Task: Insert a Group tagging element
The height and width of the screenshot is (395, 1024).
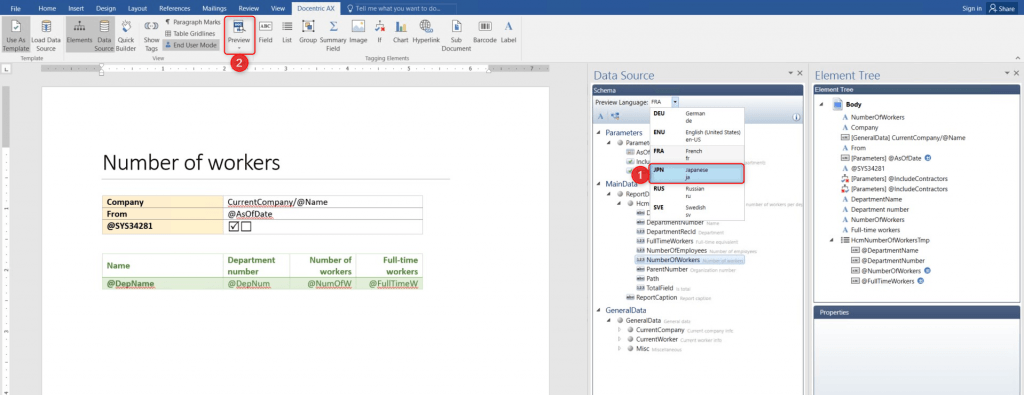Action: (308, 31)
